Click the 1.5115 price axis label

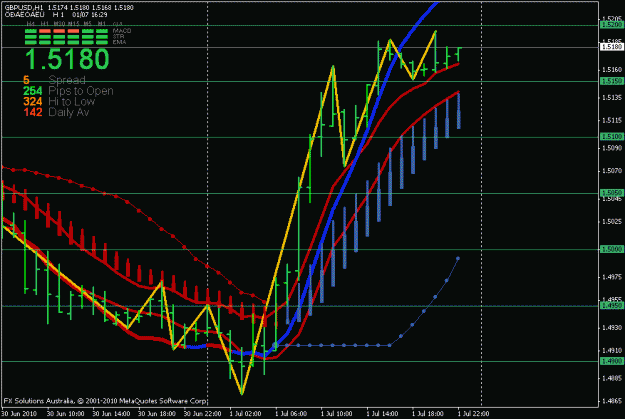[612, 120]
